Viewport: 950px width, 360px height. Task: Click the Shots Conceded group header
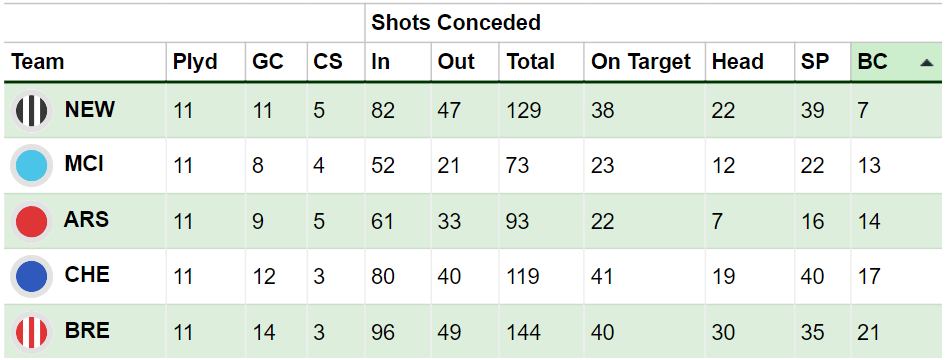tap(456, 23)
